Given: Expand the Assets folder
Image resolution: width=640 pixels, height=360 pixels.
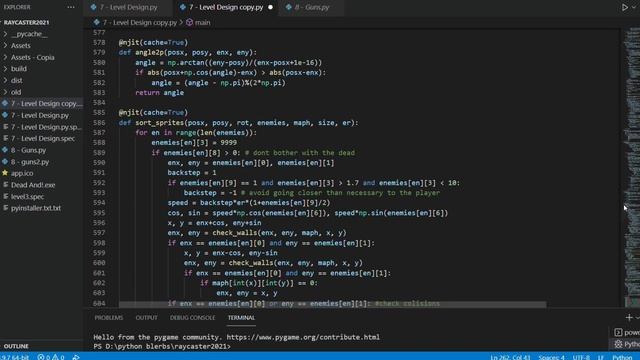Looking at the screenshot, I should tap(20, 45).
